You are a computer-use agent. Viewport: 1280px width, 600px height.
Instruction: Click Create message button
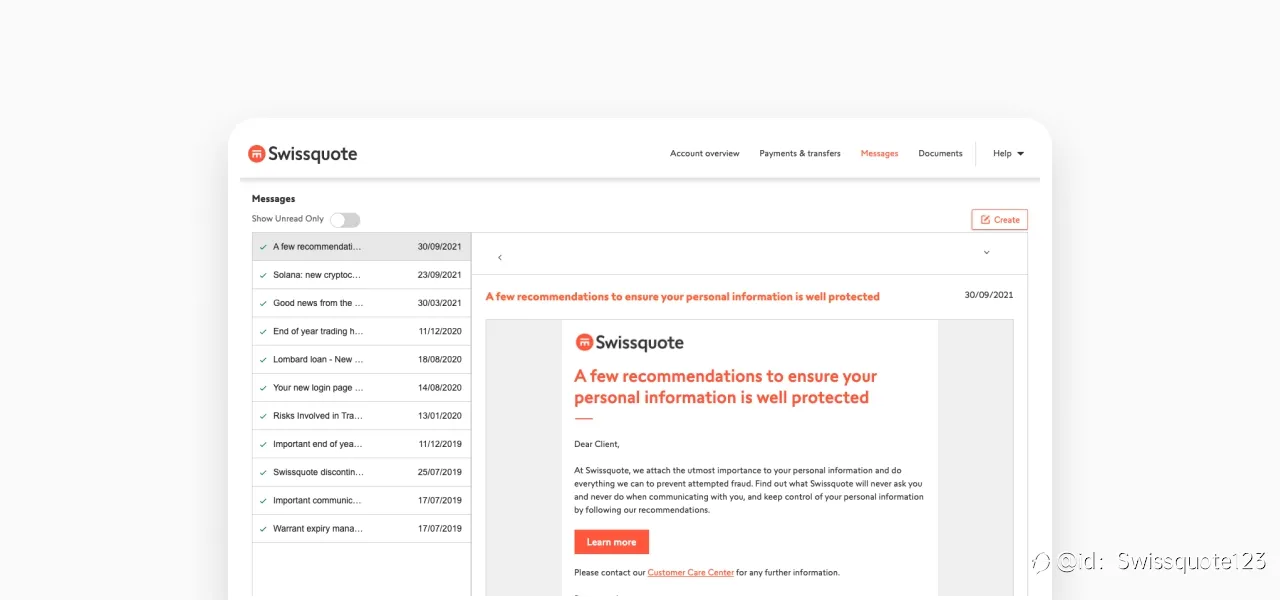[x=999, y=220]
